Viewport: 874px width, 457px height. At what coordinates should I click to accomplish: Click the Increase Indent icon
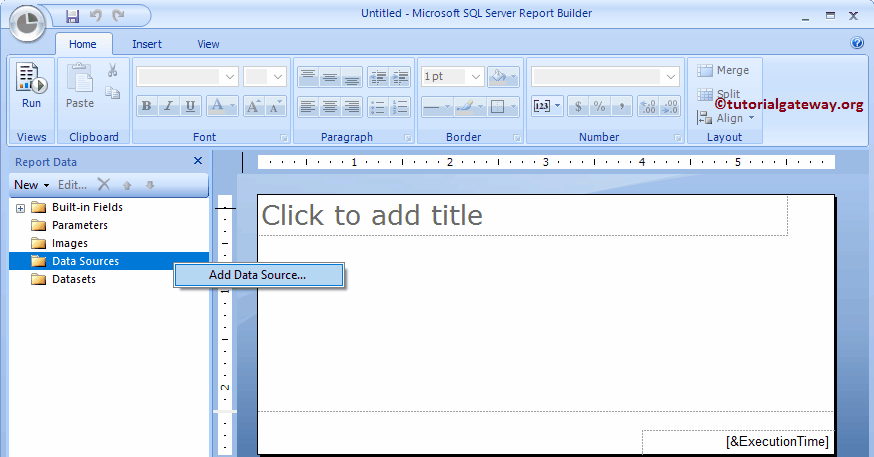point(400,77)
